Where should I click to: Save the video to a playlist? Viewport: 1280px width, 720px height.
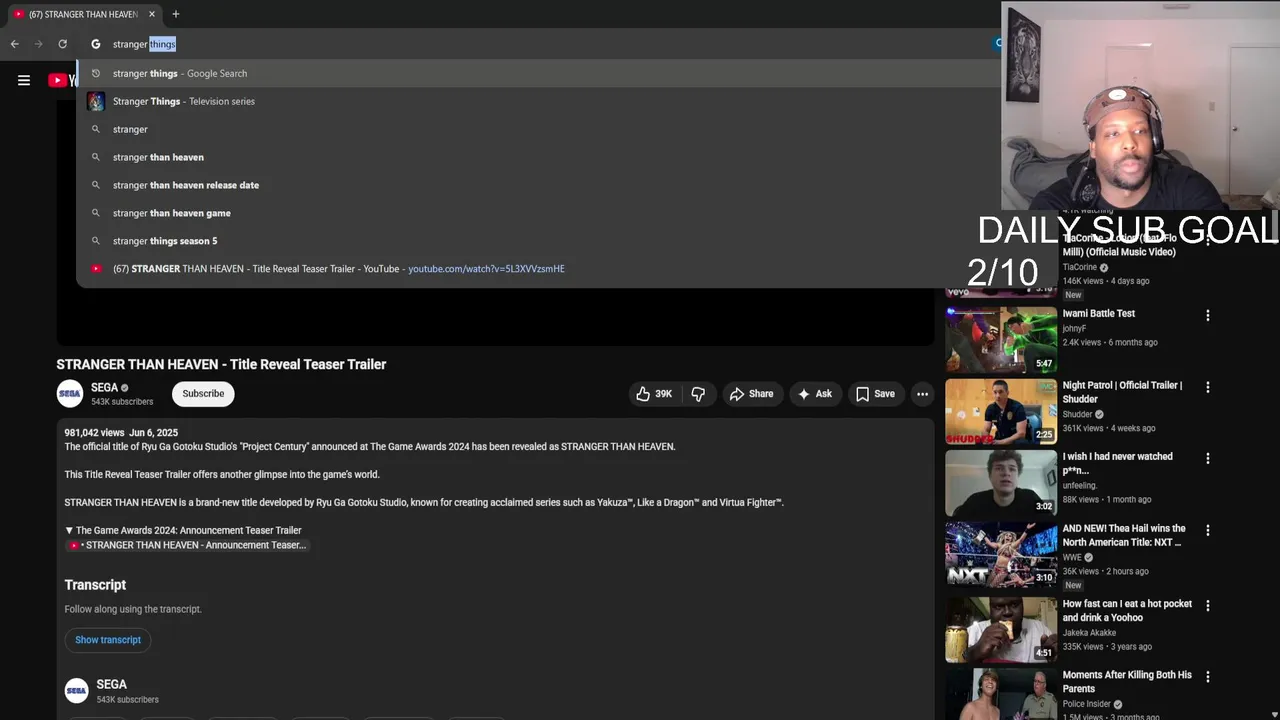(x=875, y=394)
